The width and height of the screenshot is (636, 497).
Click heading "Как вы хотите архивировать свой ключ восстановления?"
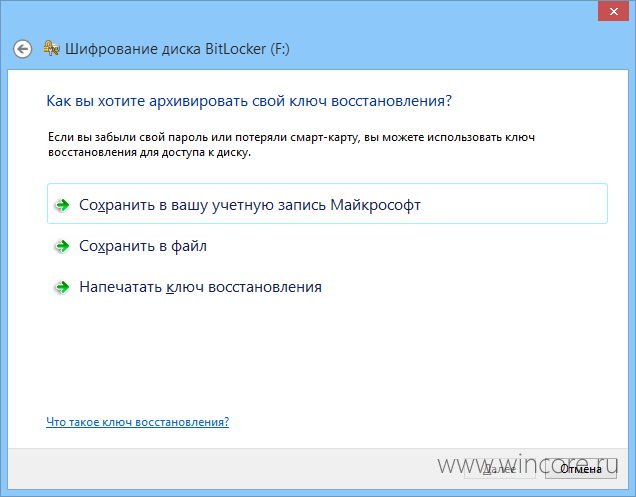pos(249,101)
